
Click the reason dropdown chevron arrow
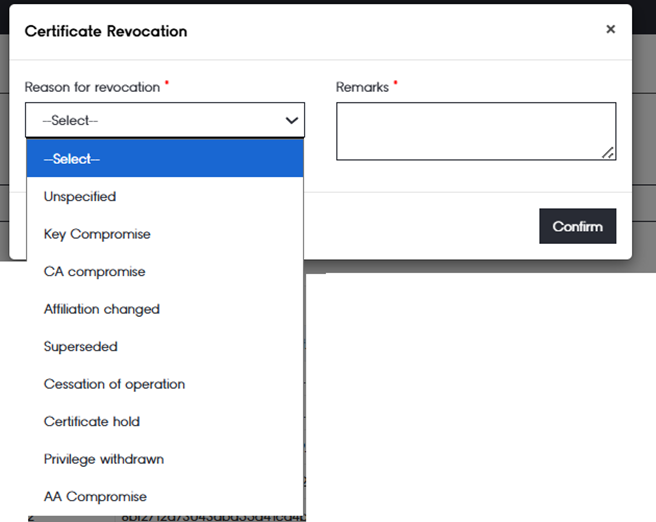pyautogui.click(x=291, y=121)
